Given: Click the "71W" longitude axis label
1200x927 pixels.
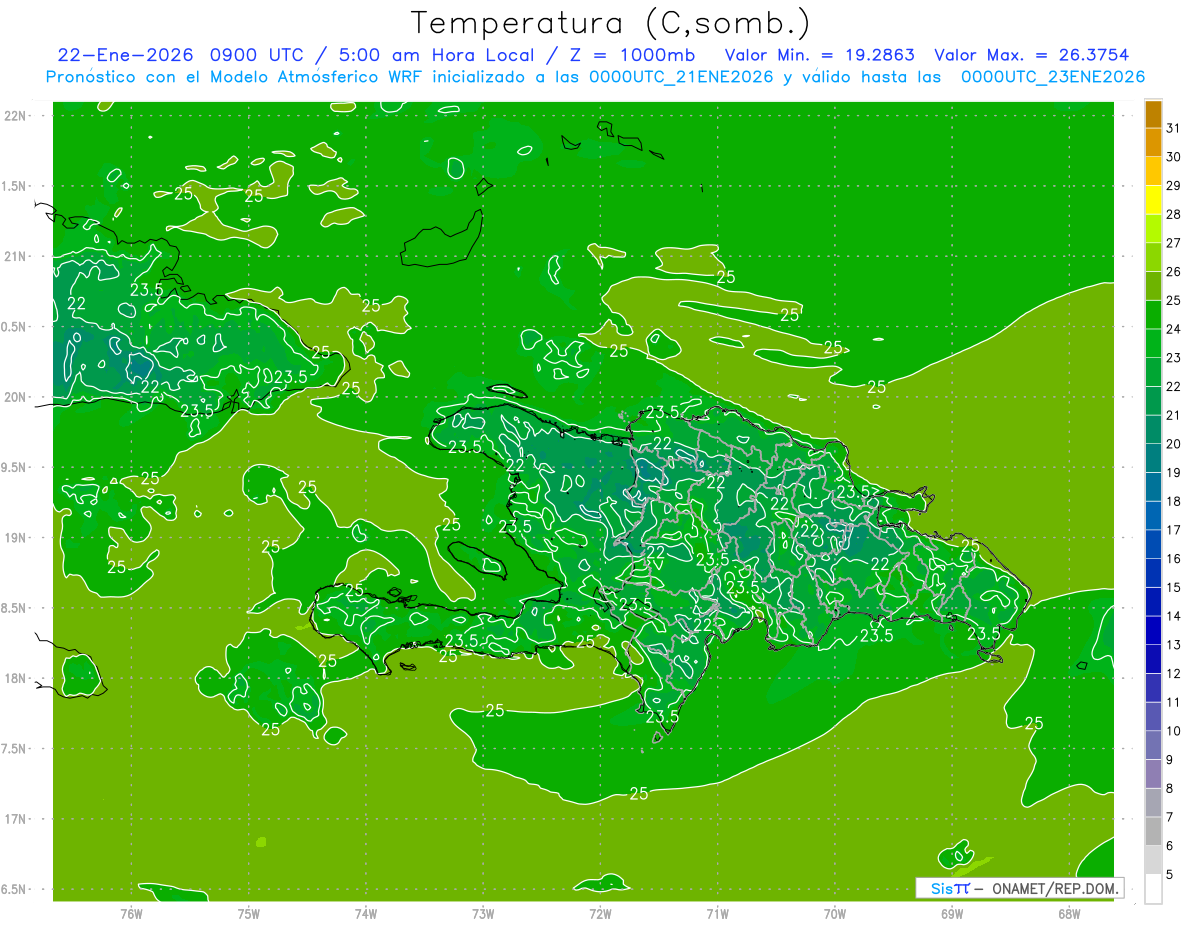Looking at the screenshot, I should click(x=717, y=914).
